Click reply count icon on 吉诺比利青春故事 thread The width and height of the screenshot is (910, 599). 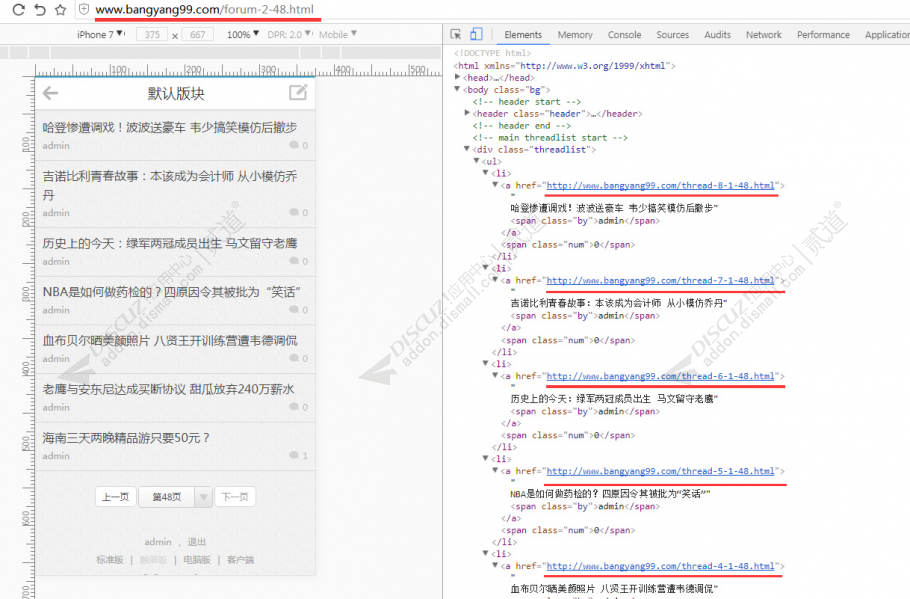[x=294, y=212]
